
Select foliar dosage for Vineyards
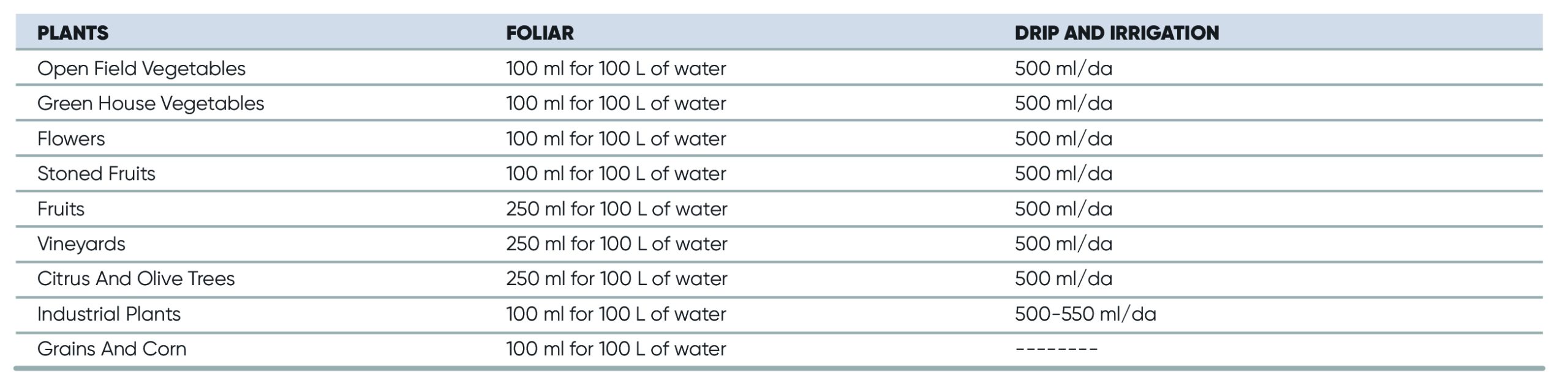pyautogui.click(x=616, y=244)
